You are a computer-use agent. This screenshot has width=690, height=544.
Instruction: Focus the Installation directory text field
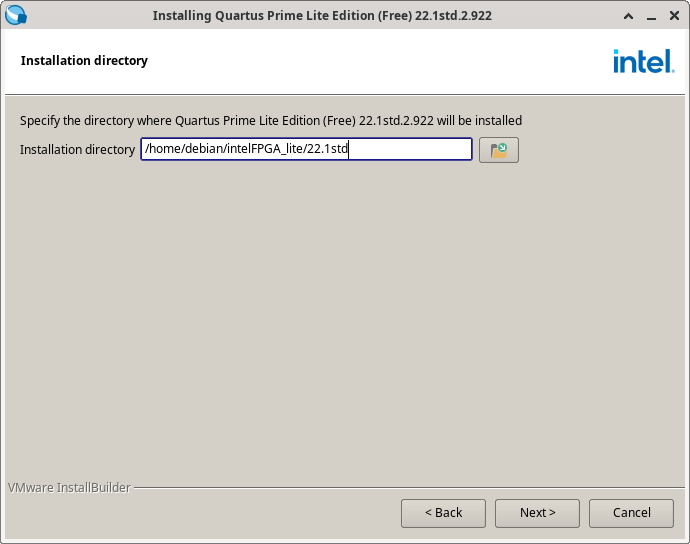coord(306,149)
